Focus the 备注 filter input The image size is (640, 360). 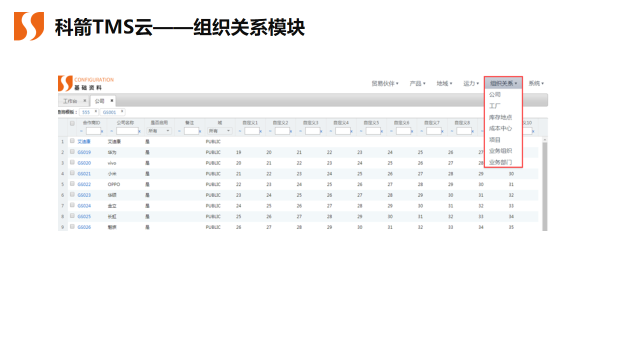[x=191, y=131]
